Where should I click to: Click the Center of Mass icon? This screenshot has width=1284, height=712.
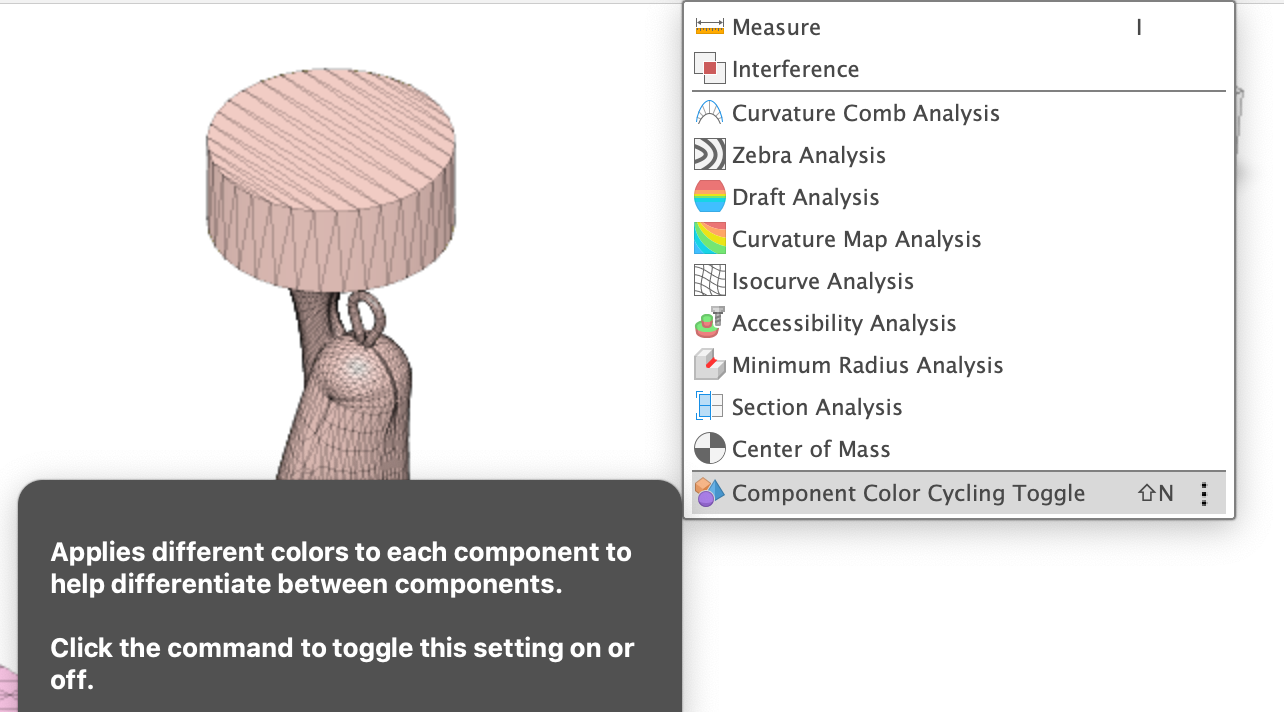pyautogui.click(x=709, y=448)
